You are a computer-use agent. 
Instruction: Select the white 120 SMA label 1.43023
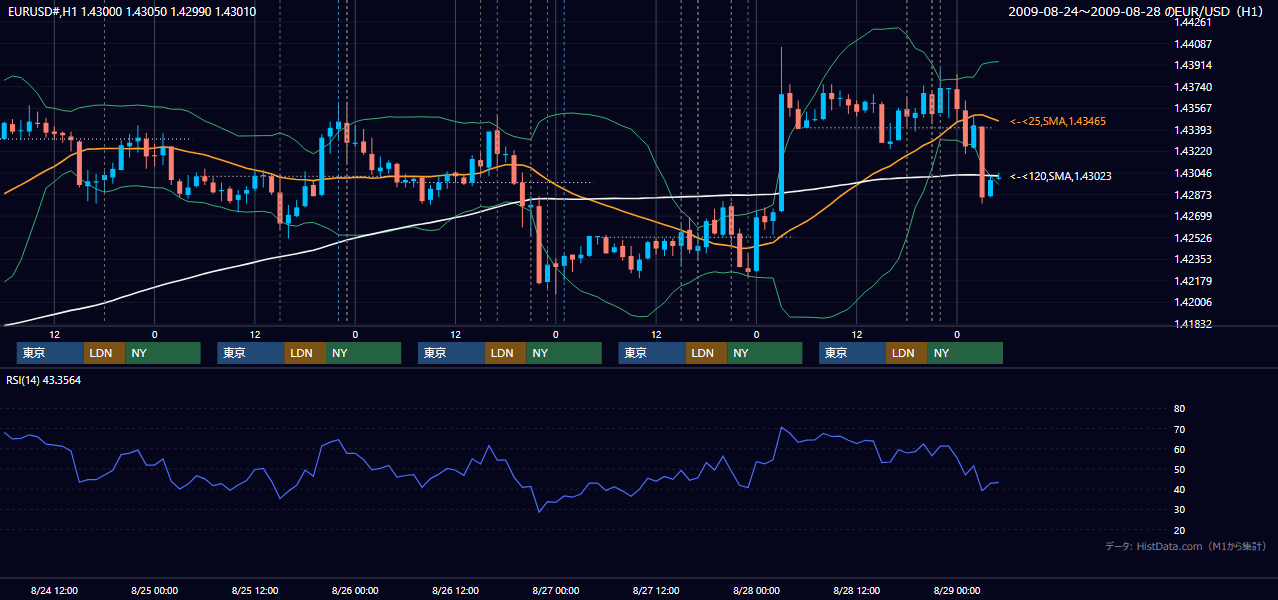tap(1061, 176)
